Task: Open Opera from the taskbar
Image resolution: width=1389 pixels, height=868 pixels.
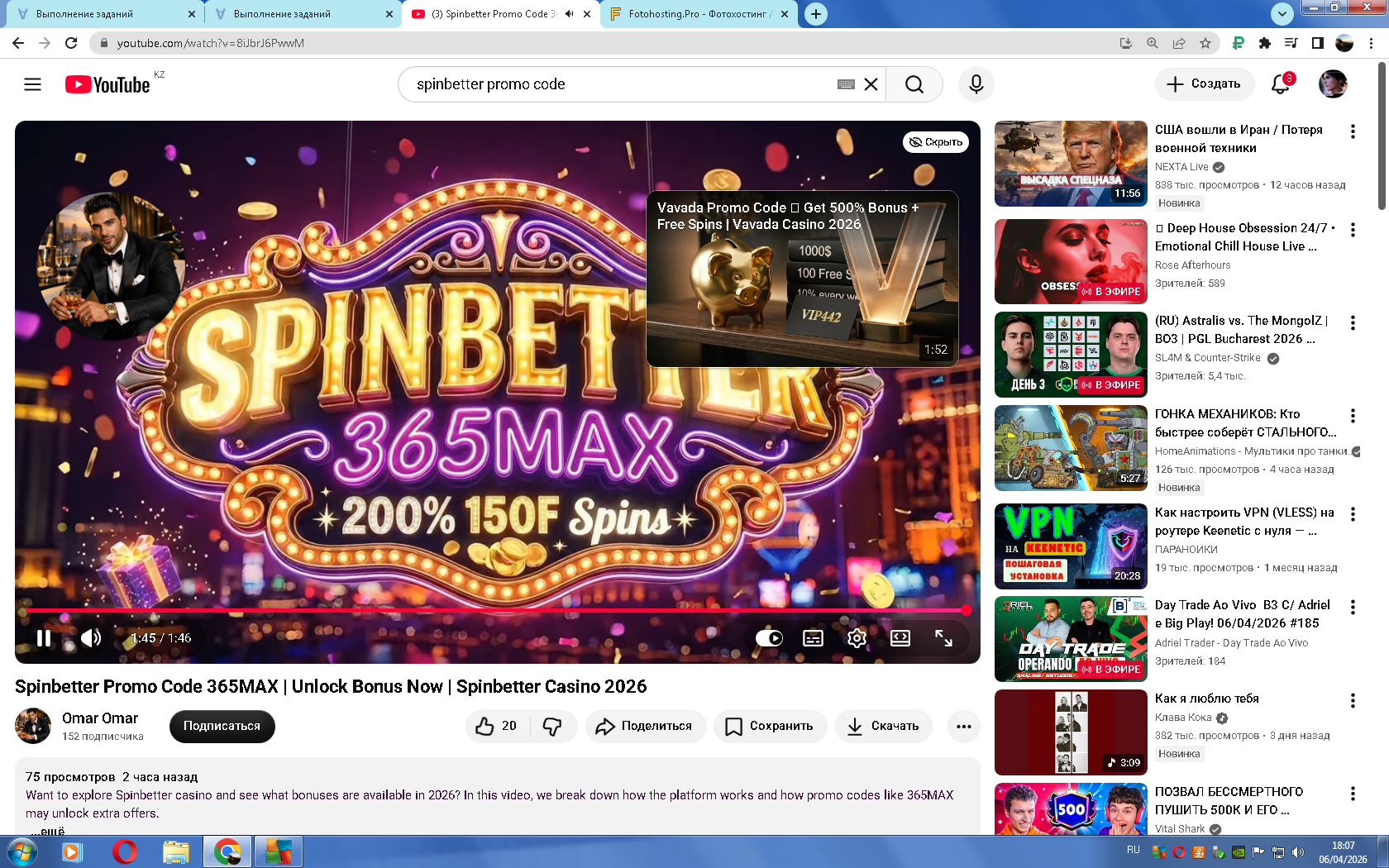Action: 124,851
